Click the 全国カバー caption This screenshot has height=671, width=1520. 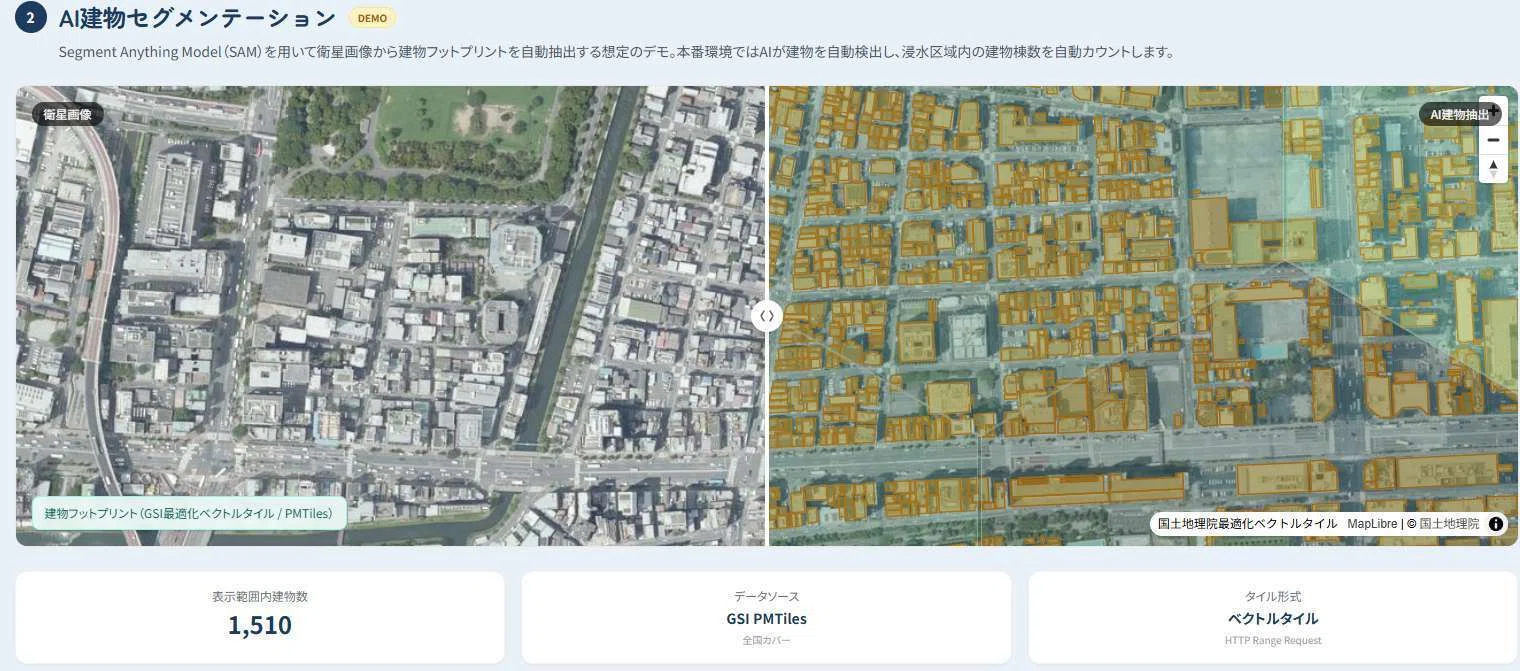tap(766, 640)
